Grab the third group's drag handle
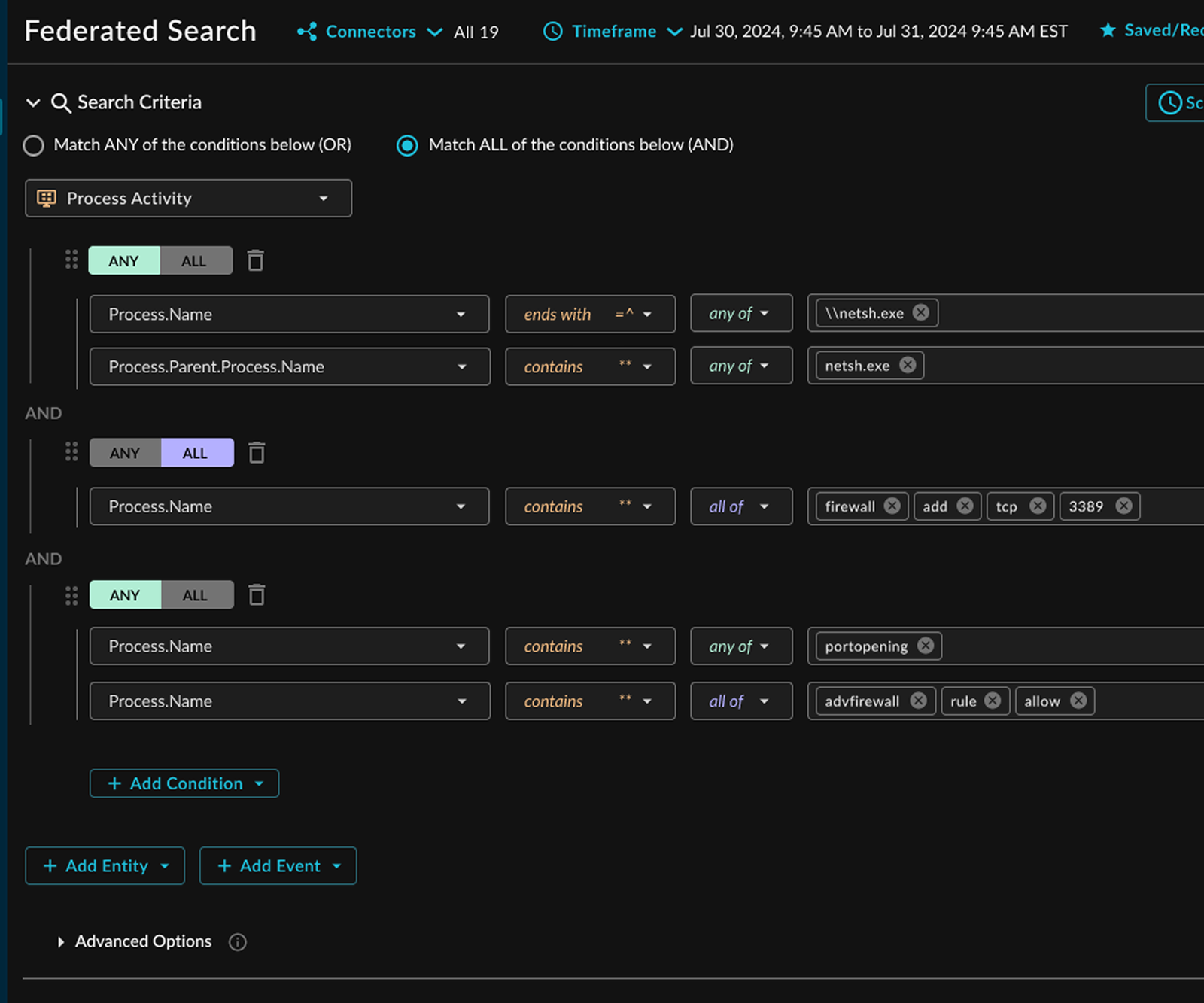The width and height of the screenshot is (1204, 1003). click(71, 596)
